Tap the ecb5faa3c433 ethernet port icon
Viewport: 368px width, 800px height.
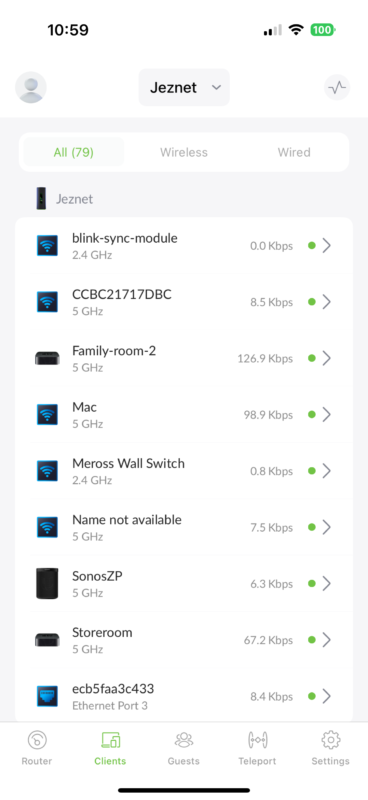tap(47, 696)
